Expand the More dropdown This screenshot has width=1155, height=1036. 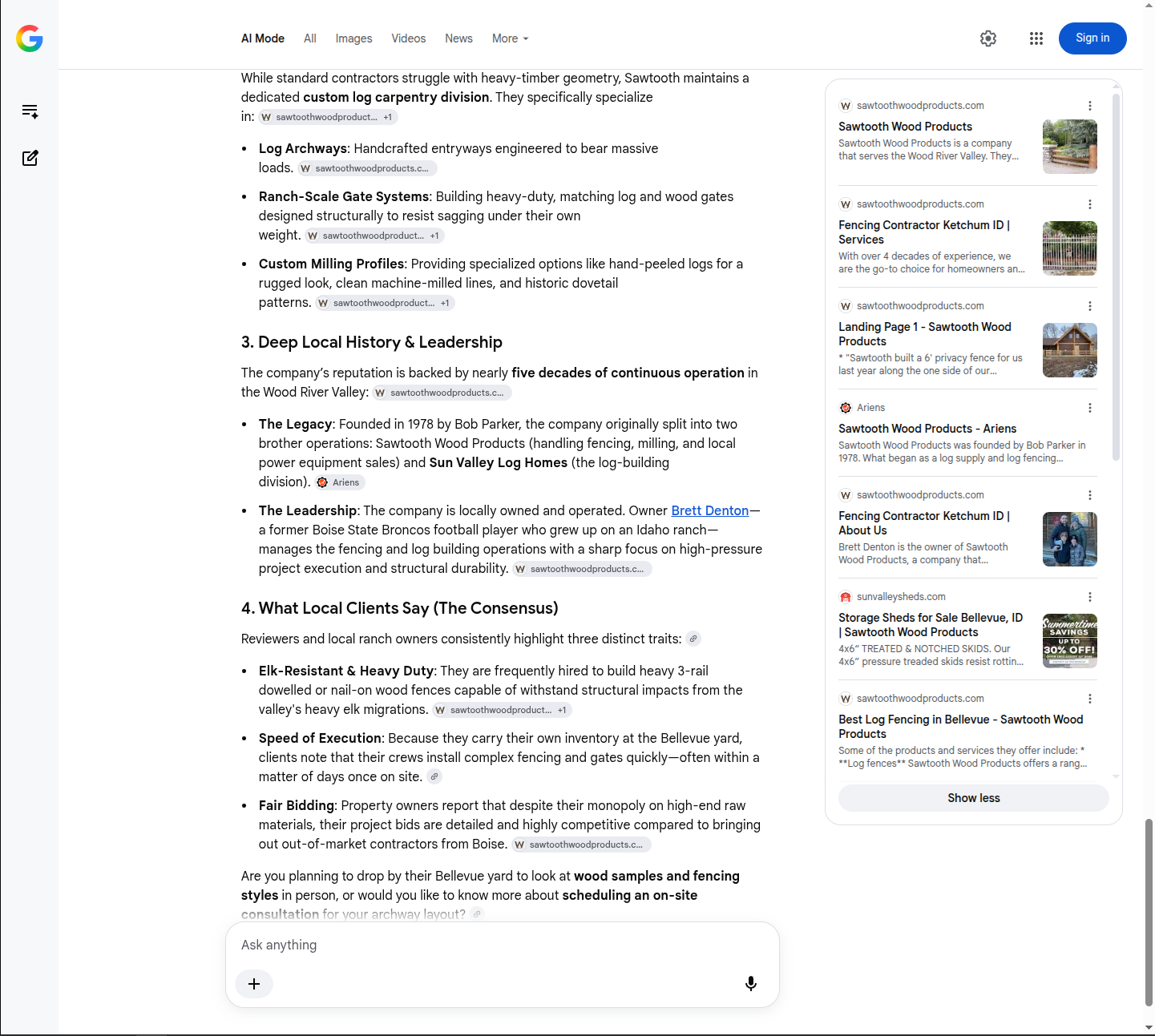[x=511, y=38]
